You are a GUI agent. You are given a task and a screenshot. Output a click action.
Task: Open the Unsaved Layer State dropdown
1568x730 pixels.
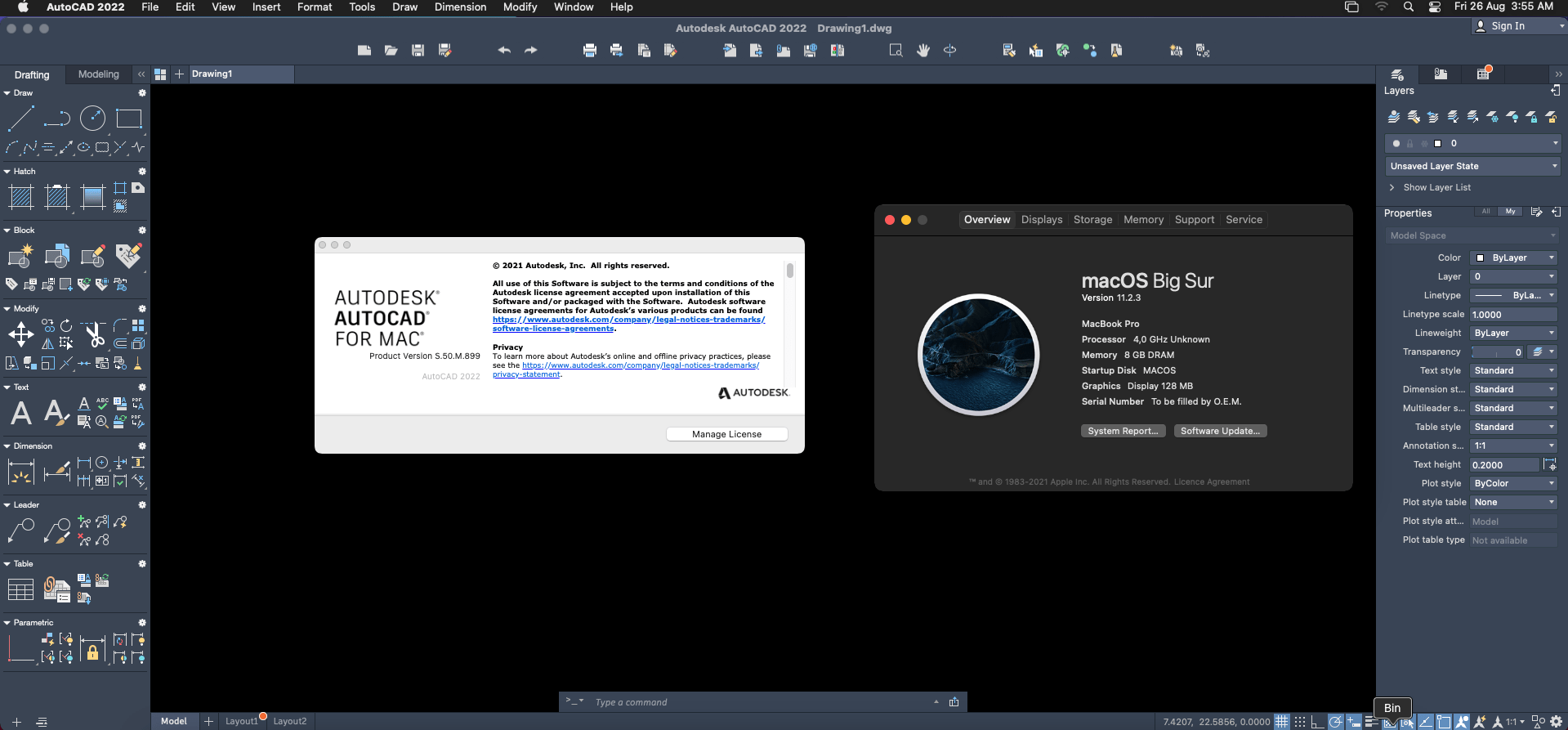(1472, 166)
